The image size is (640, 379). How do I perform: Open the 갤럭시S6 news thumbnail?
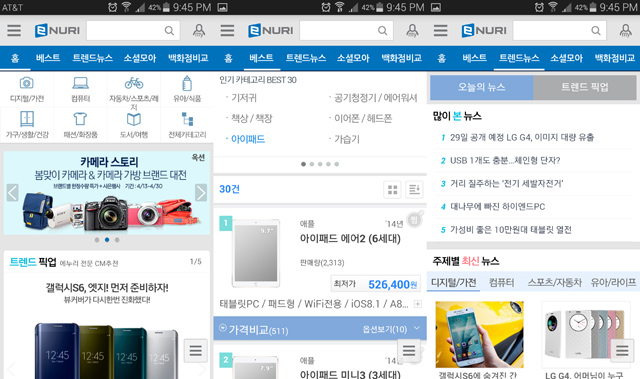tap(480, 335)
